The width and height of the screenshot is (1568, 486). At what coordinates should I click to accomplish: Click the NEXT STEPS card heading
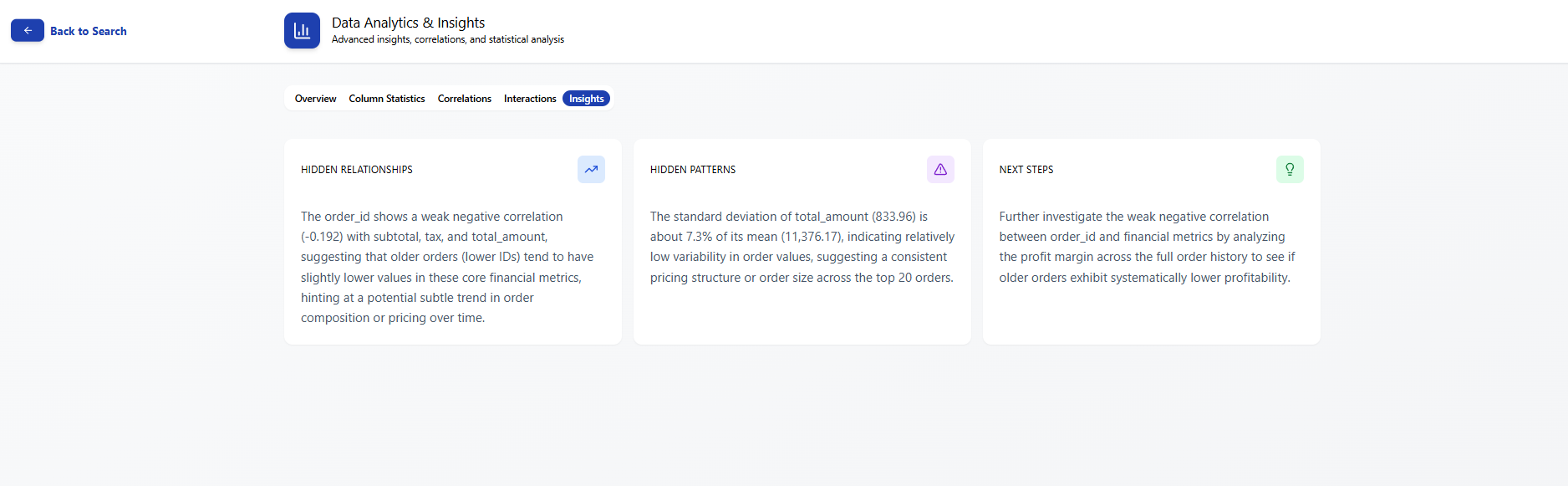(x=1026, y=170)
